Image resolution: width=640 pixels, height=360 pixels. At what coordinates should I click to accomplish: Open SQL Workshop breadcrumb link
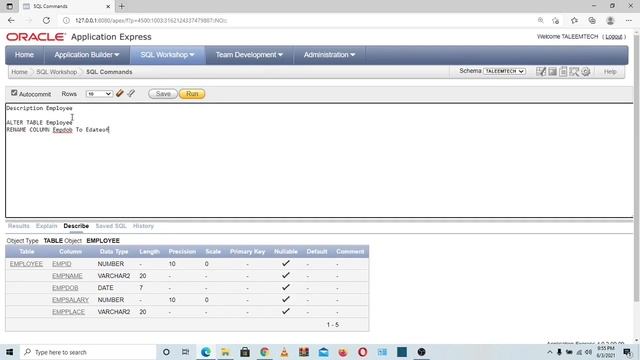pyautogui.click(x=56, y=72)
